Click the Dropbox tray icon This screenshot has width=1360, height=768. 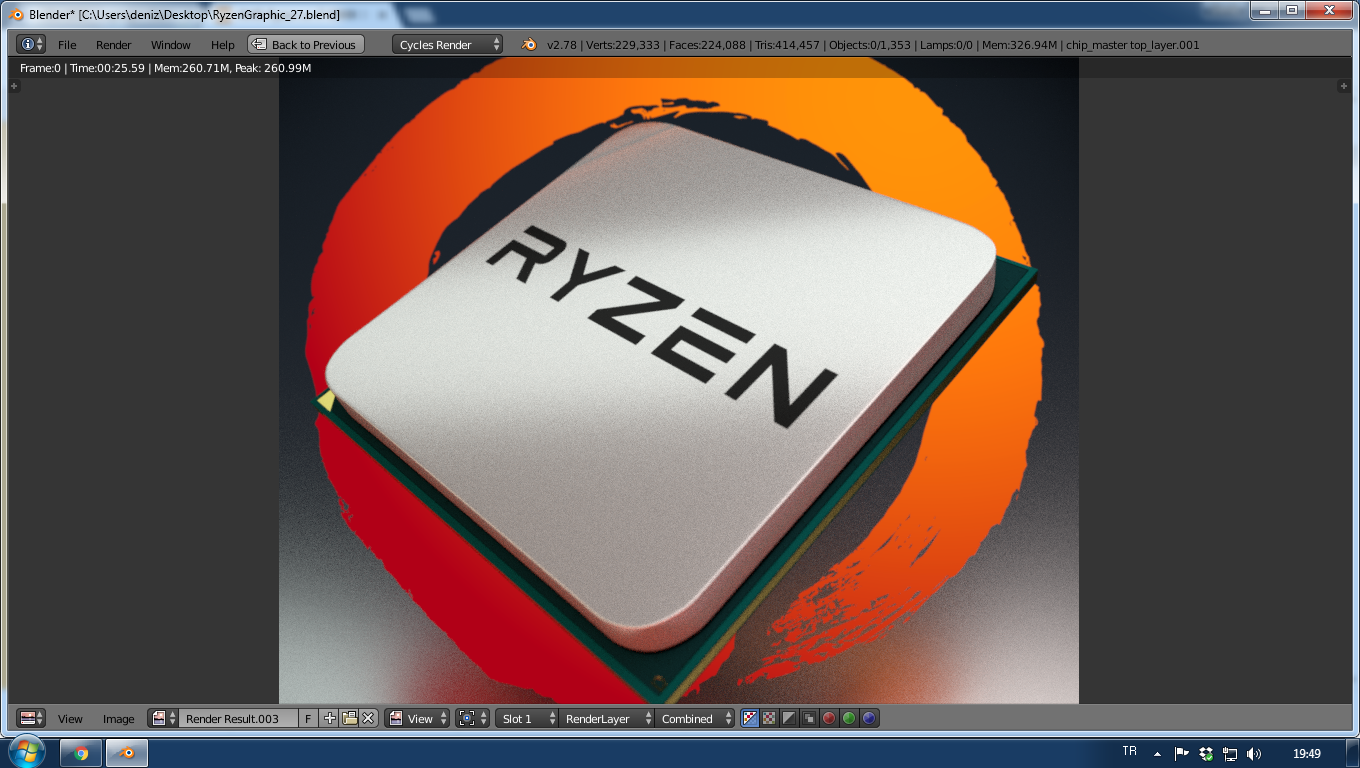click(1206, 754)
